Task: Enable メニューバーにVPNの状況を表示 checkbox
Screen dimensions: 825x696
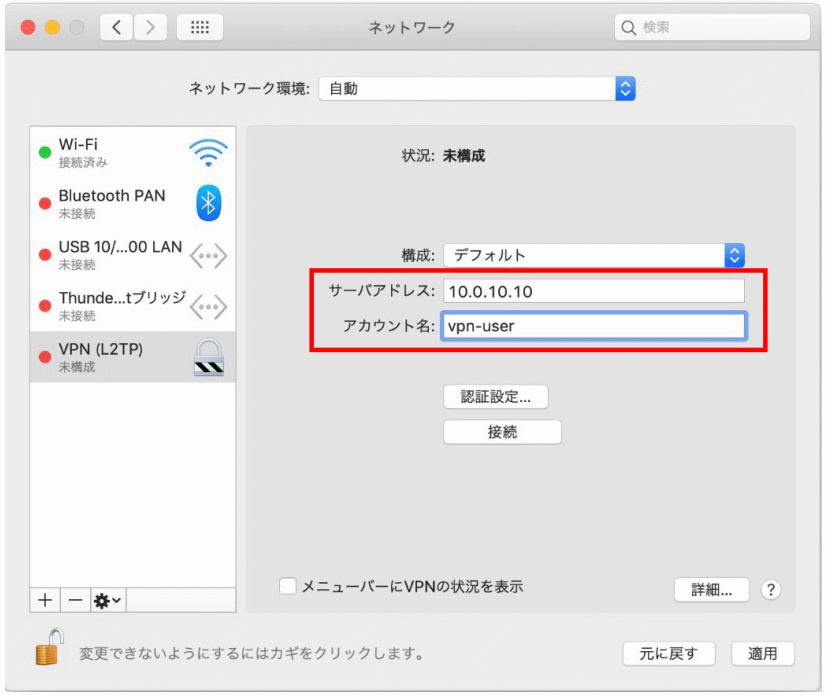Action: point(288,587)
